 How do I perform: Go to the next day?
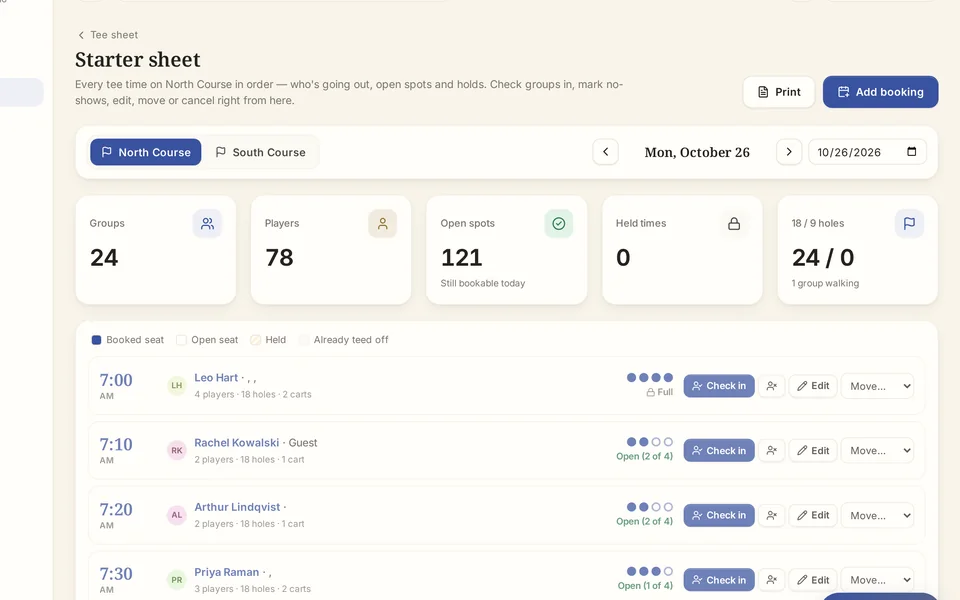(x=789, y=152)
